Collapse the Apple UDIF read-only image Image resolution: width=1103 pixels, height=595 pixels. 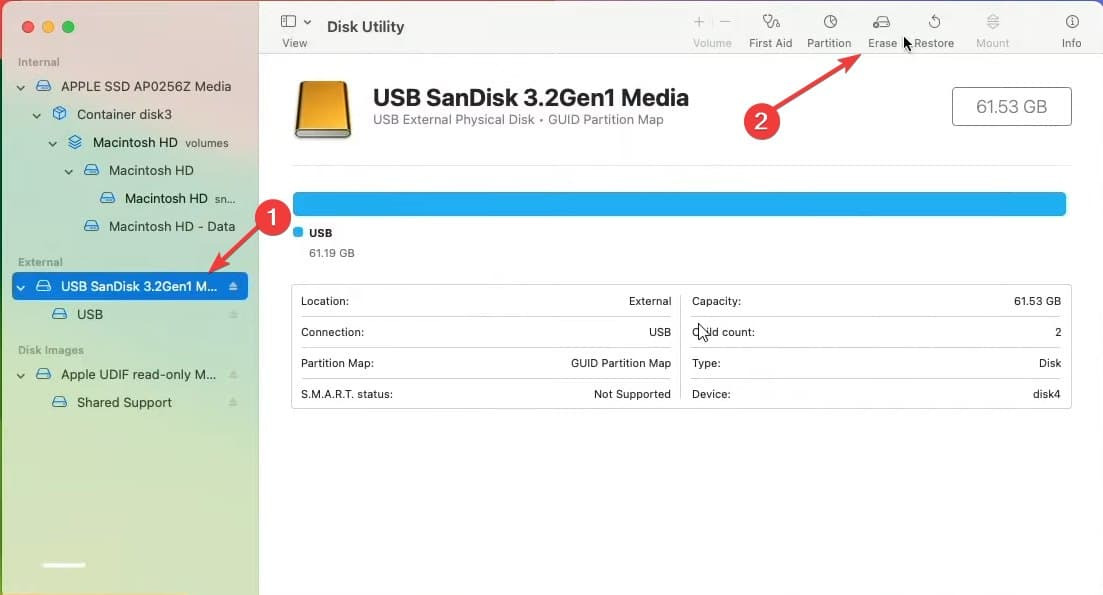pyautogui.click(x=20, y=374)
